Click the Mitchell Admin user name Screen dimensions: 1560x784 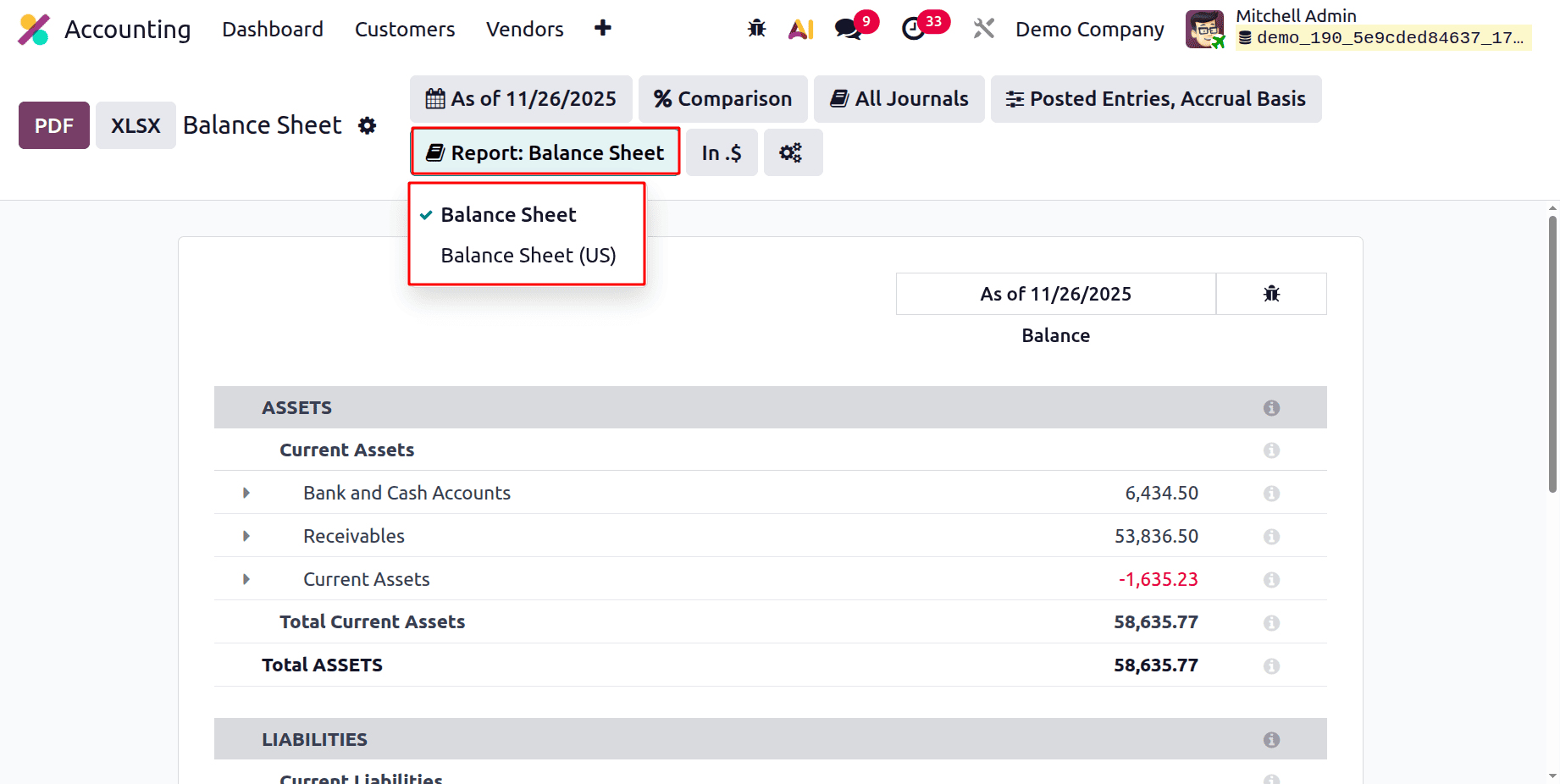pos(1296,16)
